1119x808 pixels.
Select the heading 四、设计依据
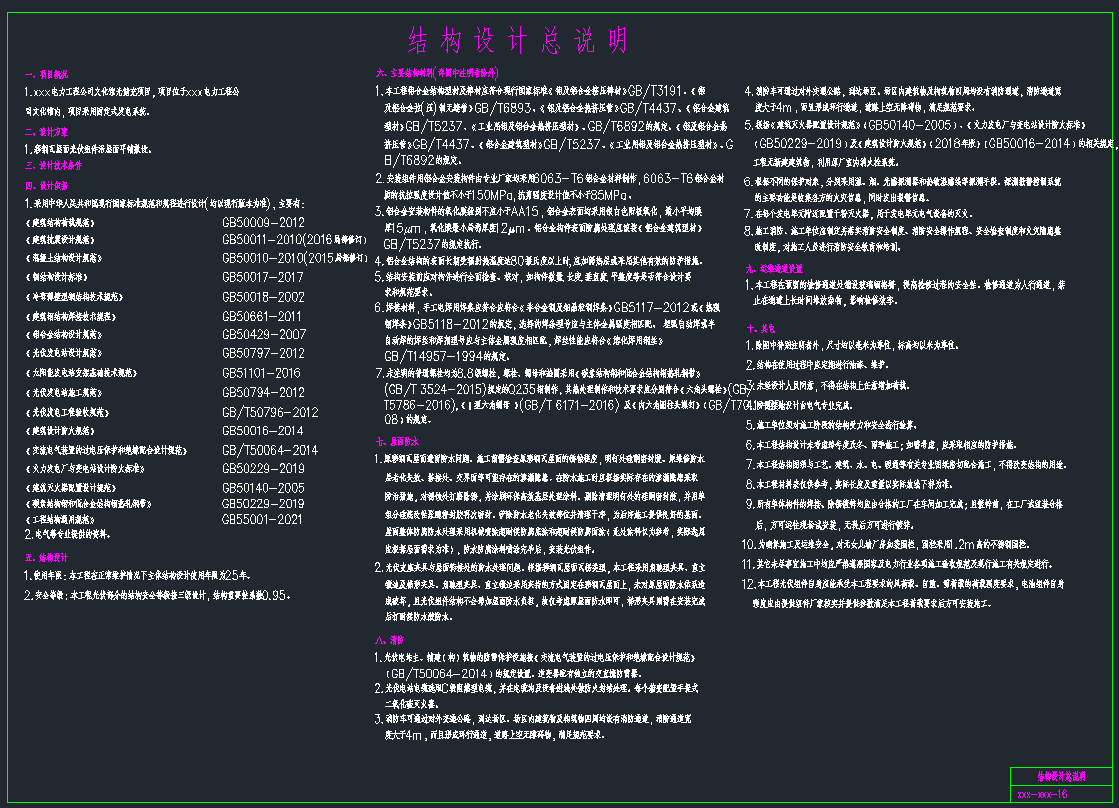(x=46, y=185)
